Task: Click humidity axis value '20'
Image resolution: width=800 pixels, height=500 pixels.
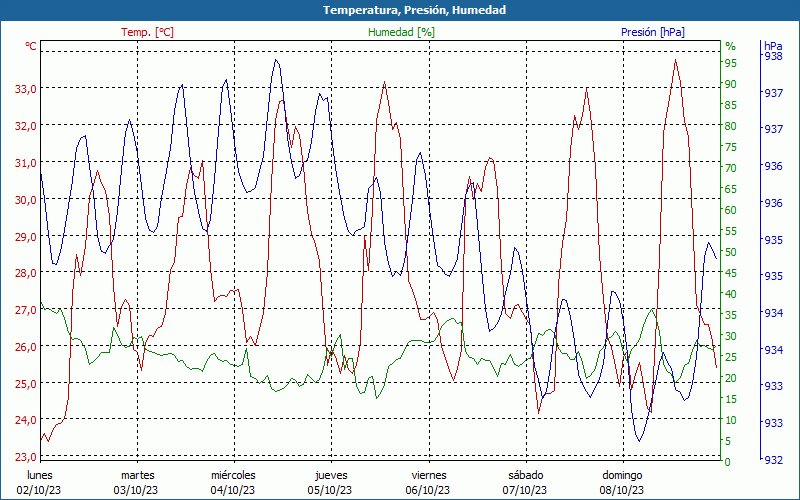Action: coord(731,378)
